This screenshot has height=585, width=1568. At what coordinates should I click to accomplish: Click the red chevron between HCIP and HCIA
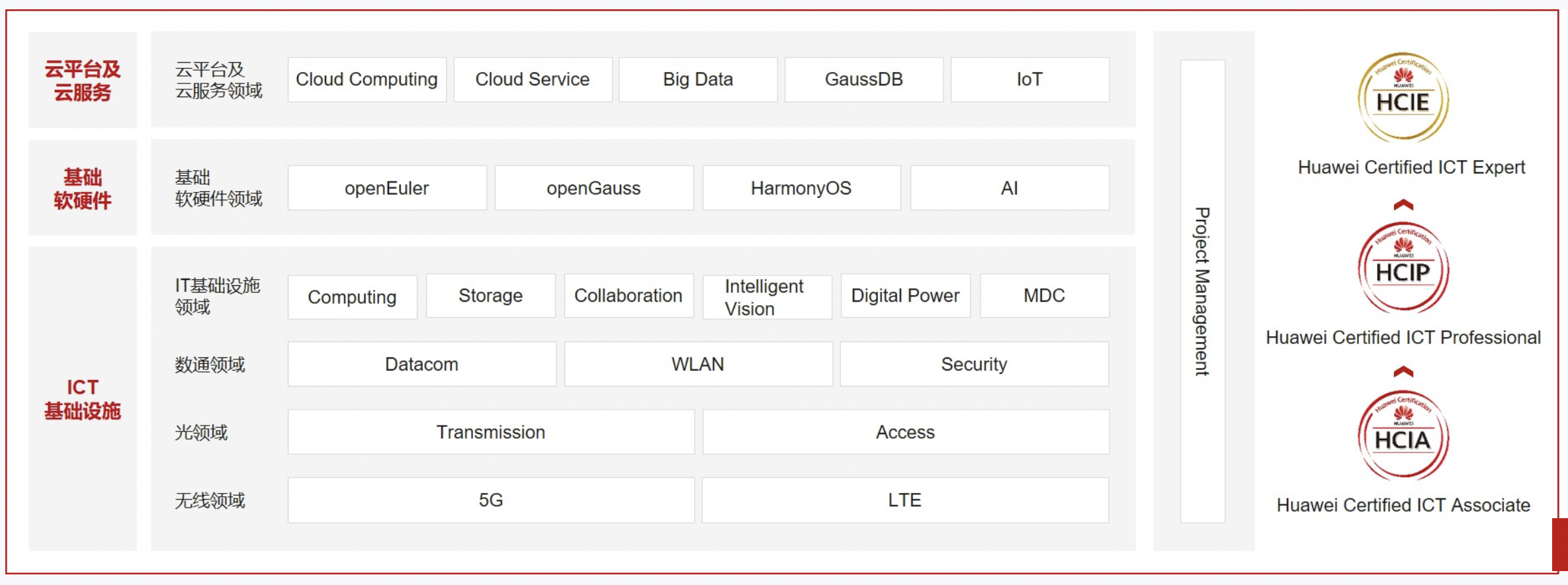[x=1403, y=371]
